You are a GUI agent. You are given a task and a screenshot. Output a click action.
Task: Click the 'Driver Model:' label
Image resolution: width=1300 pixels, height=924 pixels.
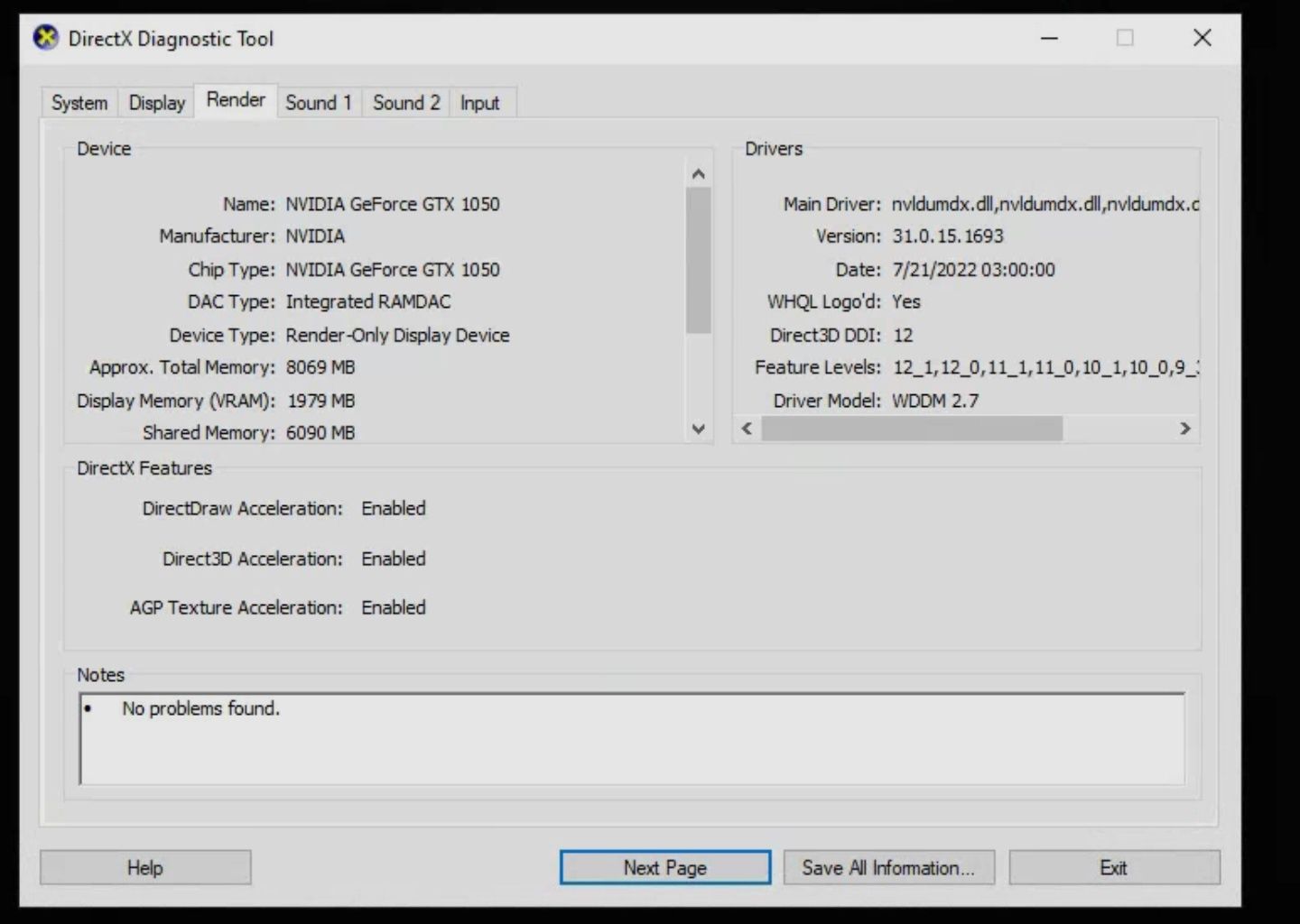coord(827,401)
